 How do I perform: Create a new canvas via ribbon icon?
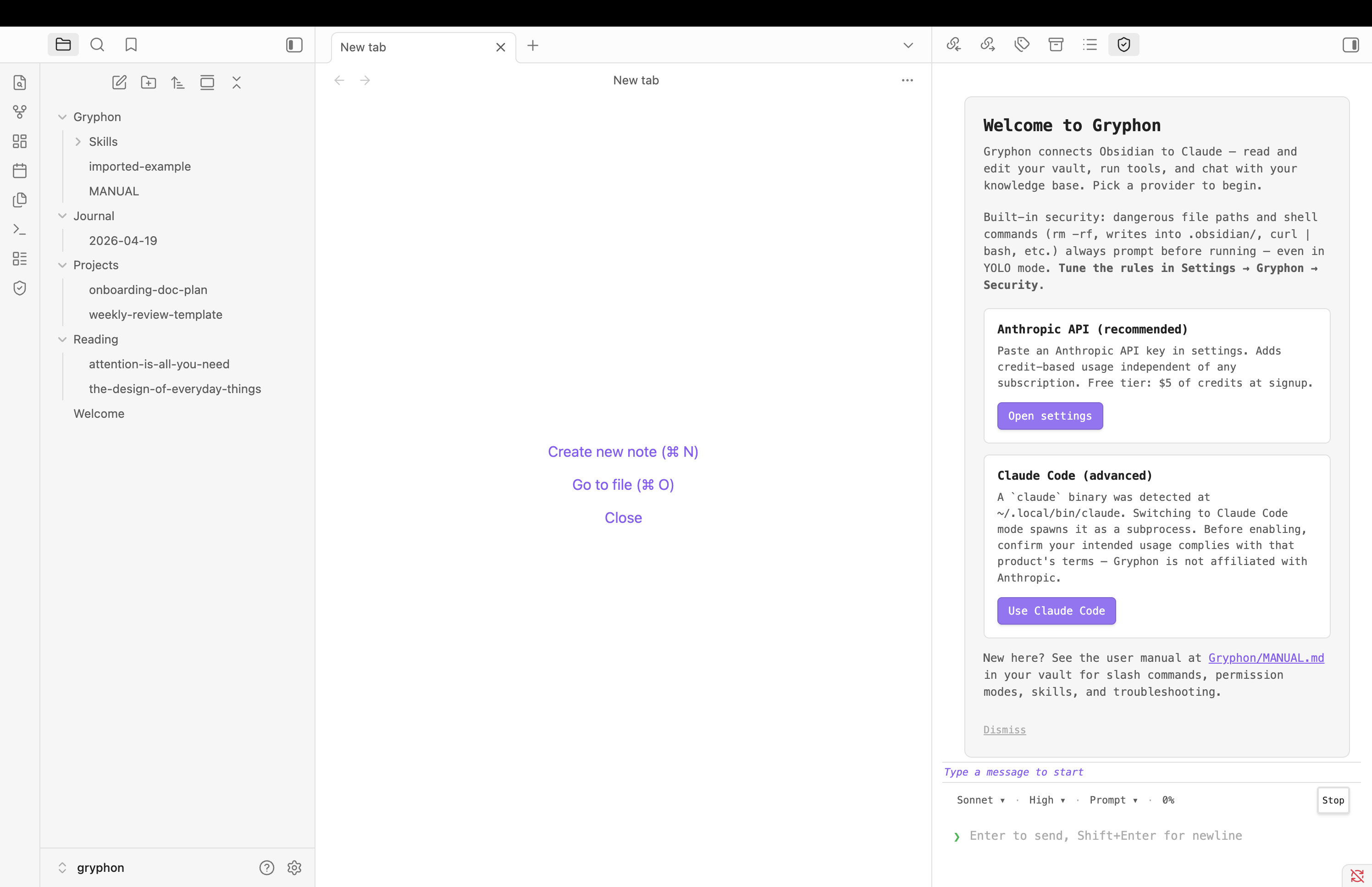coord(20,141)
